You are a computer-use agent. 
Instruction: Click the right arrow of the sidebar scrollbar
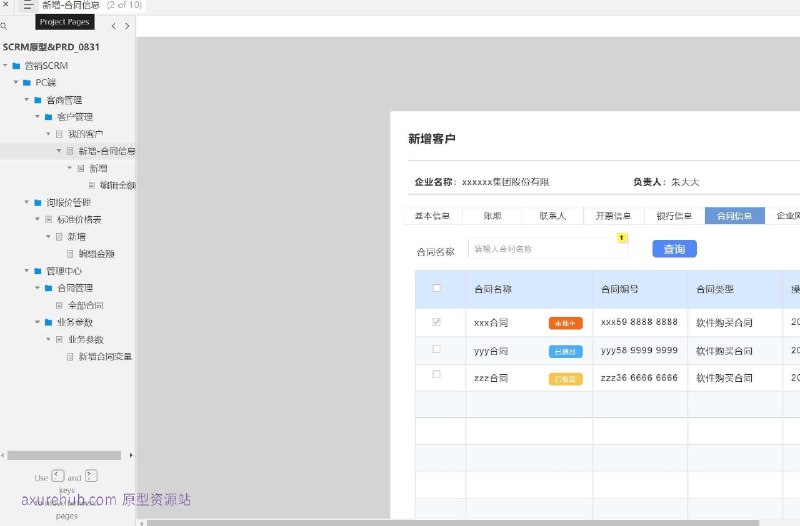click(131, 455)
